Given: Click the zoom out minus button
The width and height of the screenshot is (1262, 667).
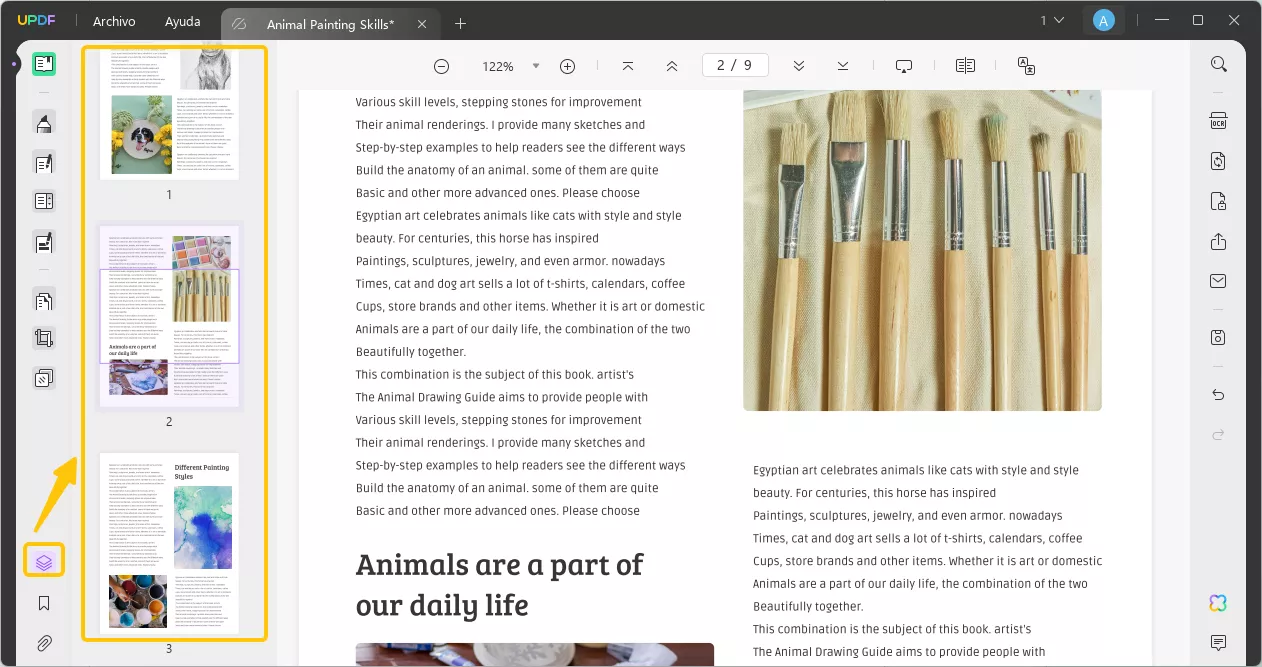Looking at the screenshot, I should [x=441, y=66].
